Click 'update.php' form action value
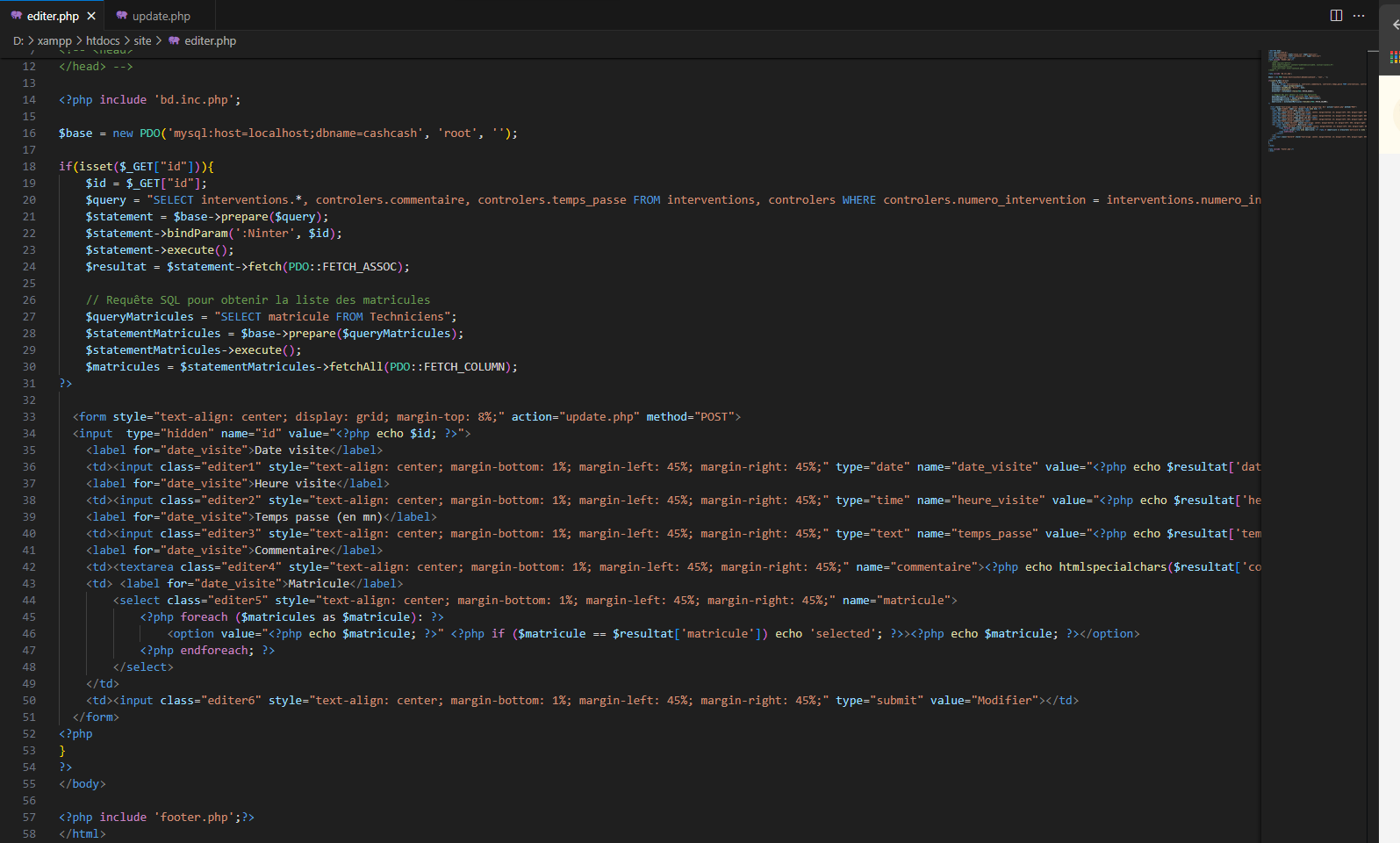 (x=599, y=416)
